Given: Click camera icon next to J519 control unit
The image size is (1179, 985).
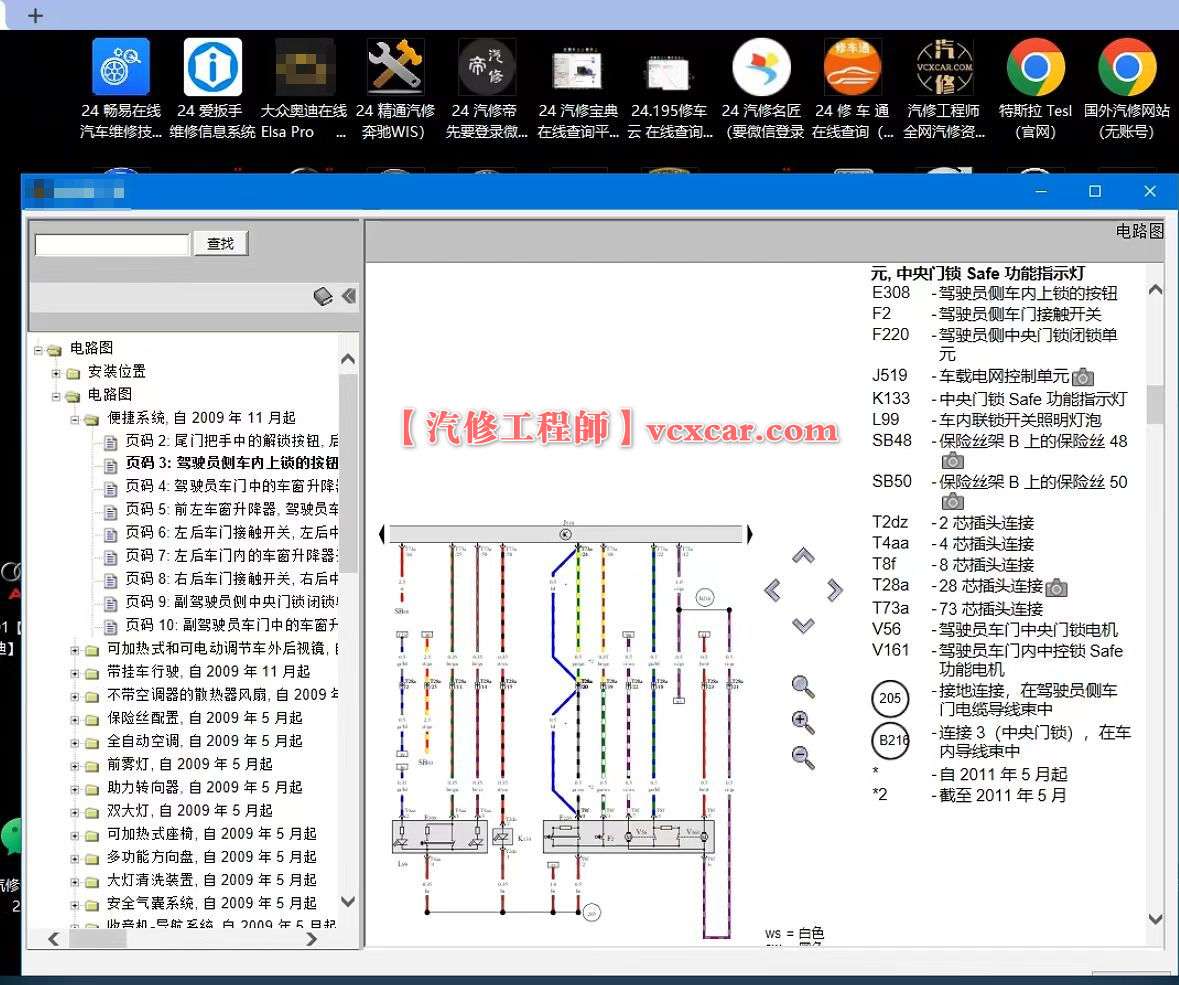Looking at the screenshot, I should 1081,377.
